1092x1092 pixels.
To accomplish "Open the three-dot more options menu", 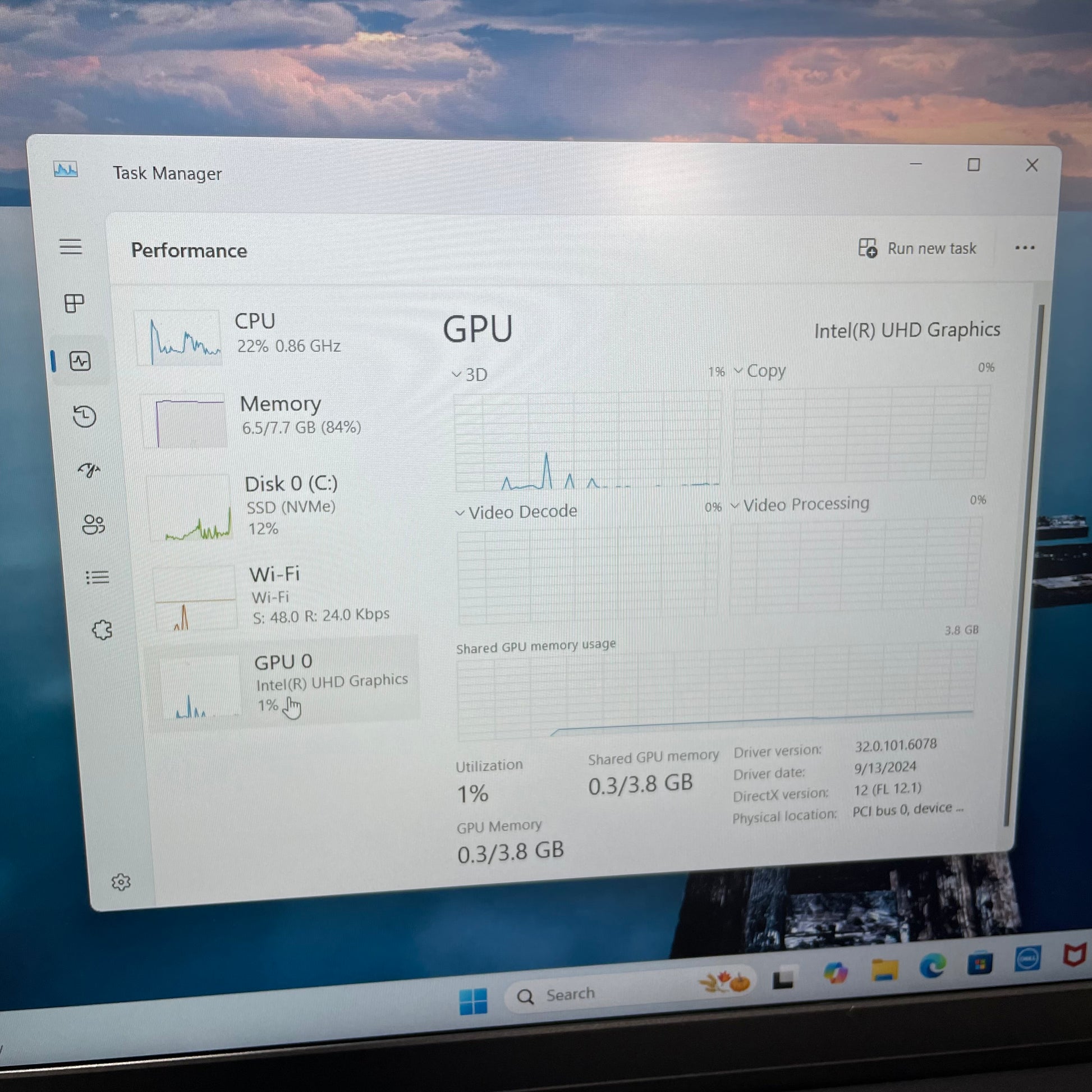I will (1024, 247).
